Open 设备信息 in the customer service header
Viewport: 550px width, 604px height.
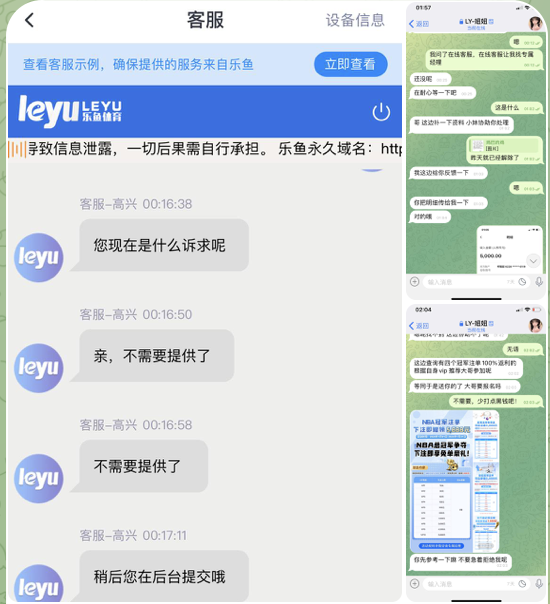coord(355,20)
